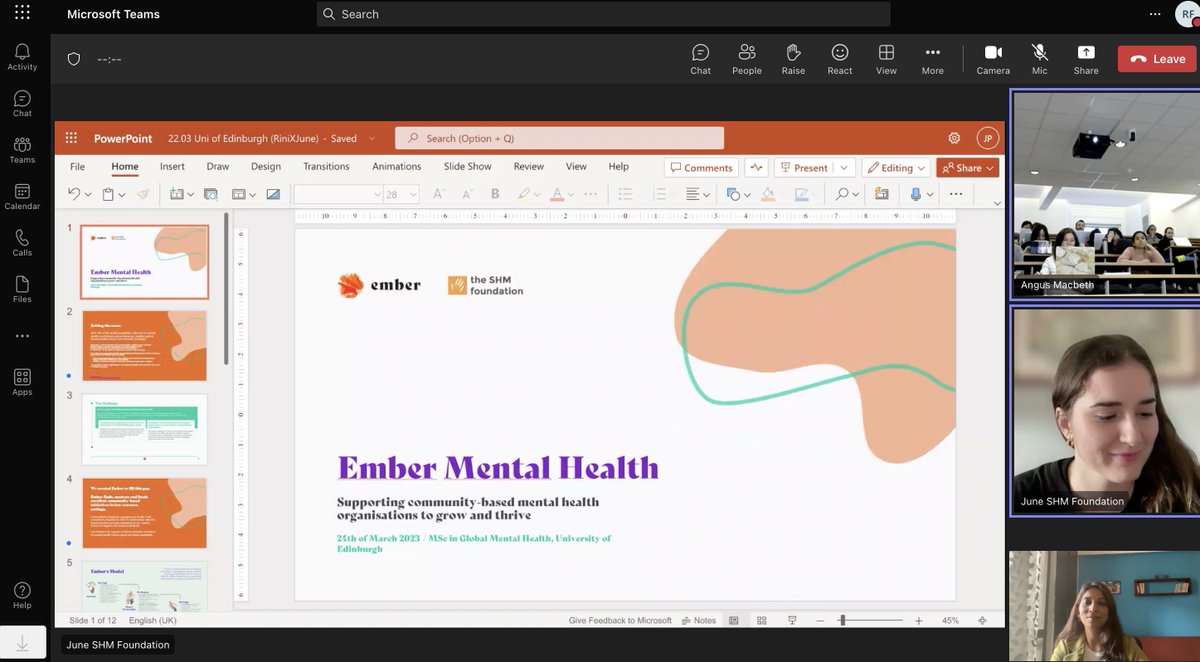
Task: Click the JP account avatar in PowerPoint
Action: tap(988, 139)
